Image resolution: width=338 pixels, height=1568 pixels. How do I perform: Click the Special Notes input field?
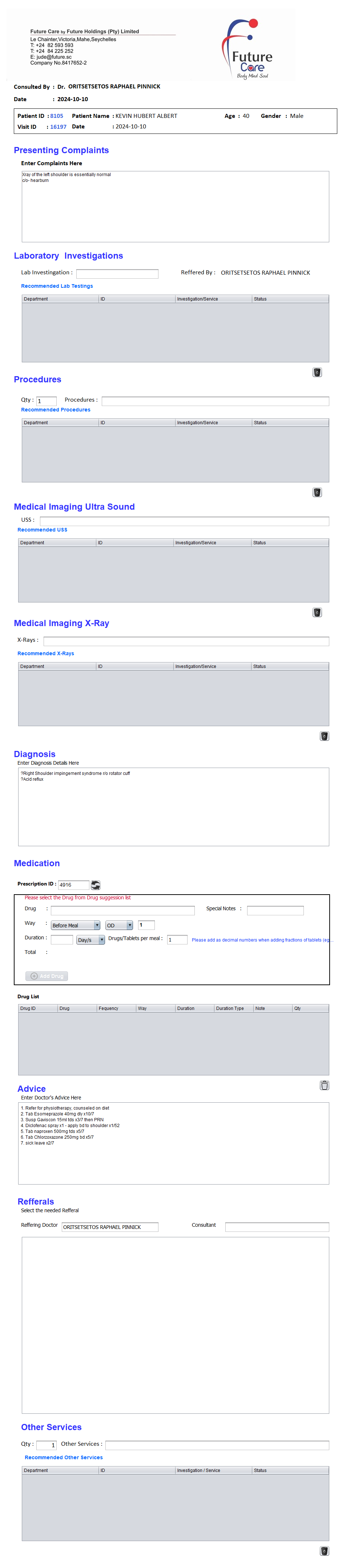pyautogui.click(x=275, y=910)
